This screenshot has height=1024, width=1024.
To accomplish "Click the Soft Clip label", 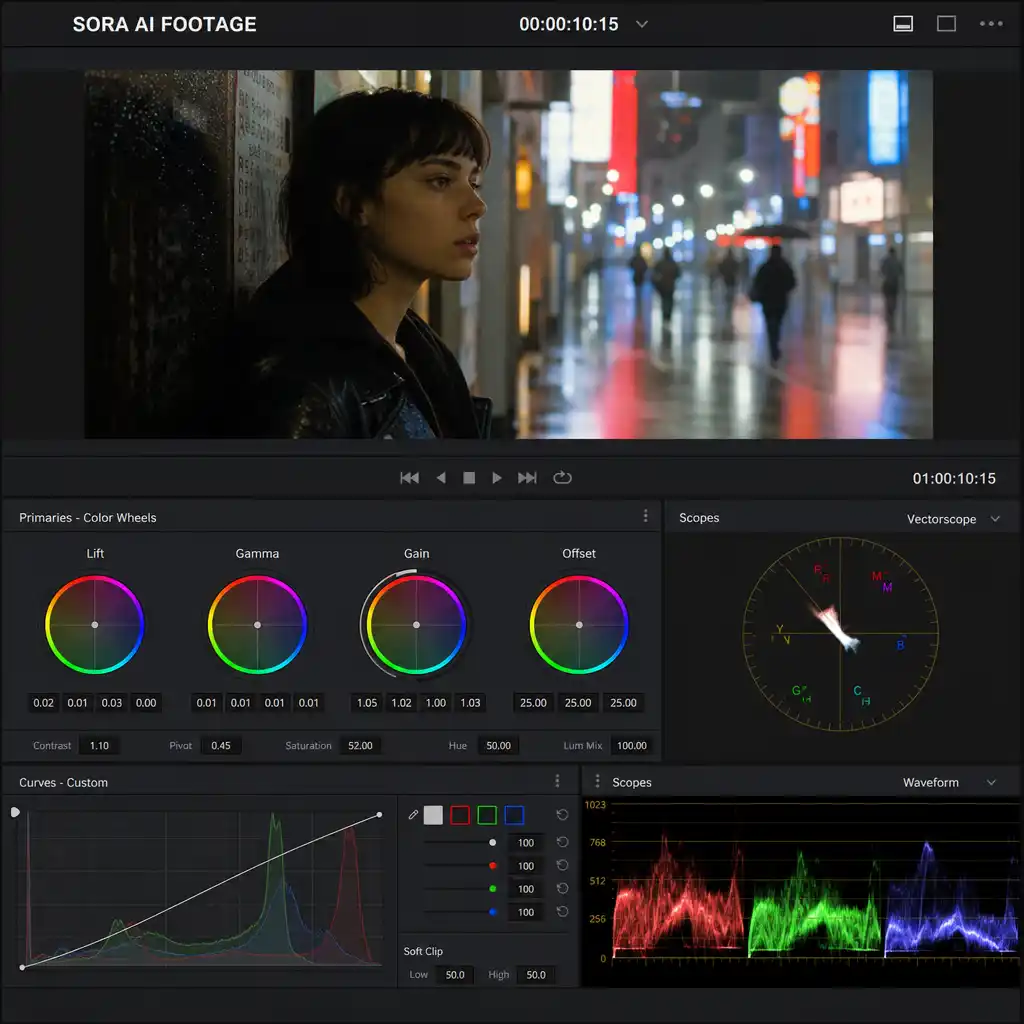I will 423,951.
